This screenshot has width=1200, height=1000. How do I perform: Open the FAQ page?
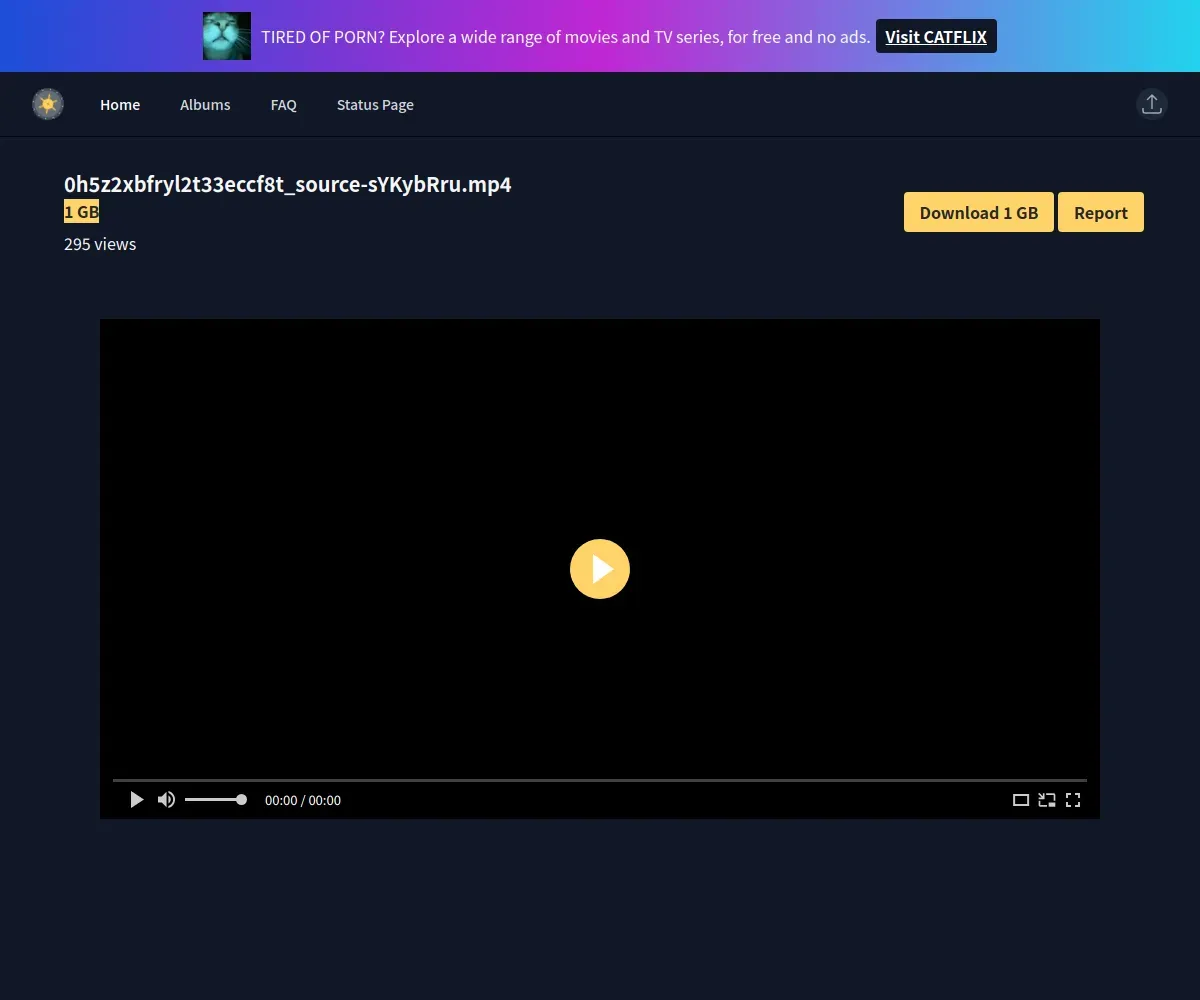[284, 104]
